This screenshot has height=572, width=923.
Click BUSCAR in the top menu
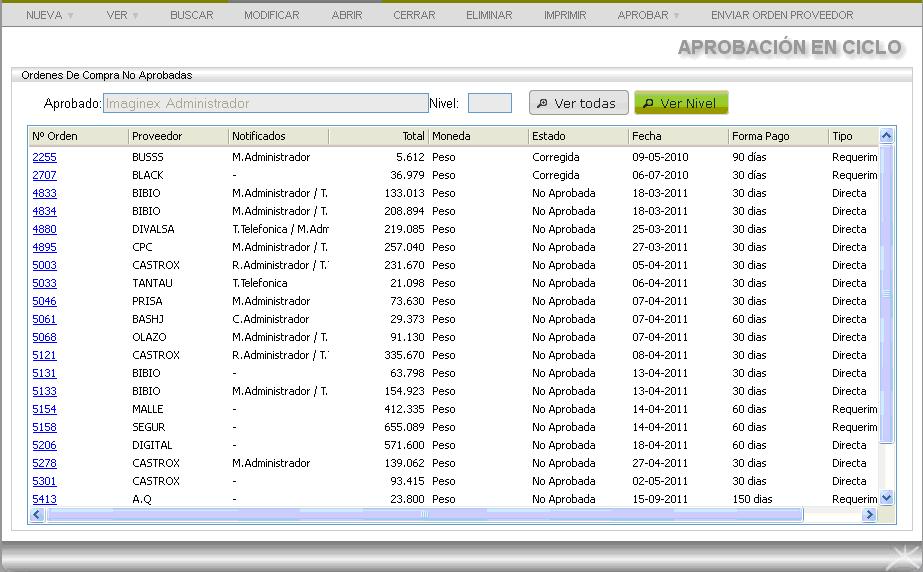coord(191,15)
